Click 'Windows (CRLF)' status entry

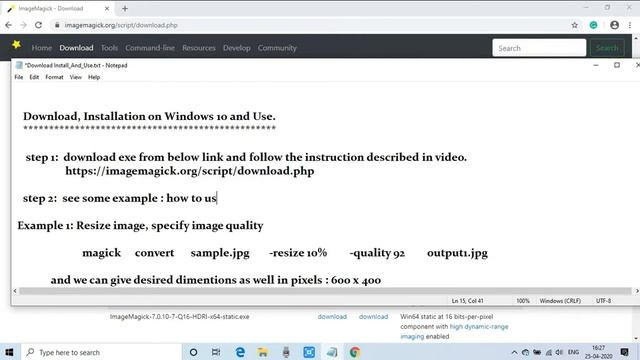pos(560,301)
